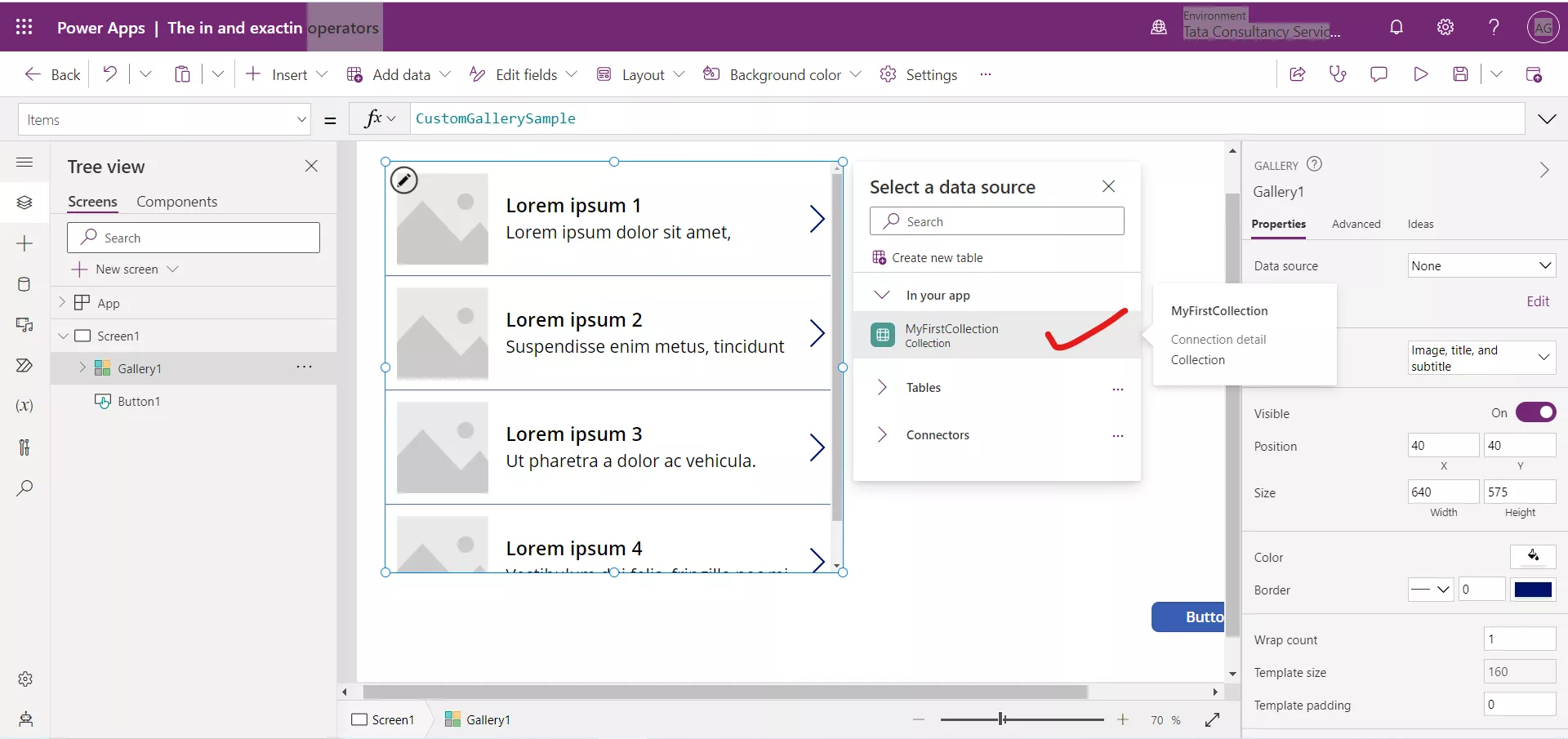
Task: Open the Insert panel from left rail
Action: tap(24, 243)
